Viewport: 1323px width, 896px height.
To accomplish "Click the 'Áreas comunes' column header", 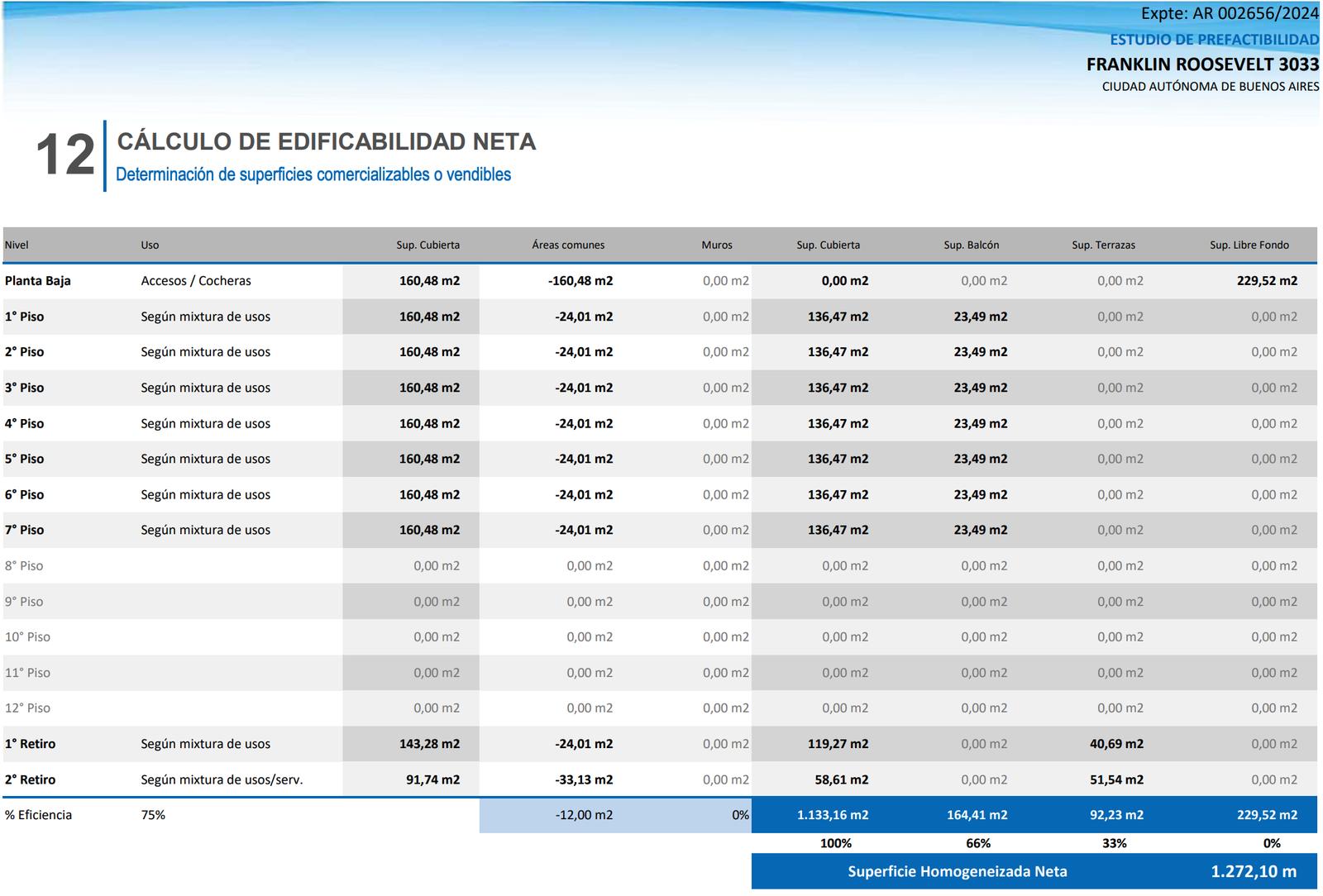I will click(x=568, y=245).
